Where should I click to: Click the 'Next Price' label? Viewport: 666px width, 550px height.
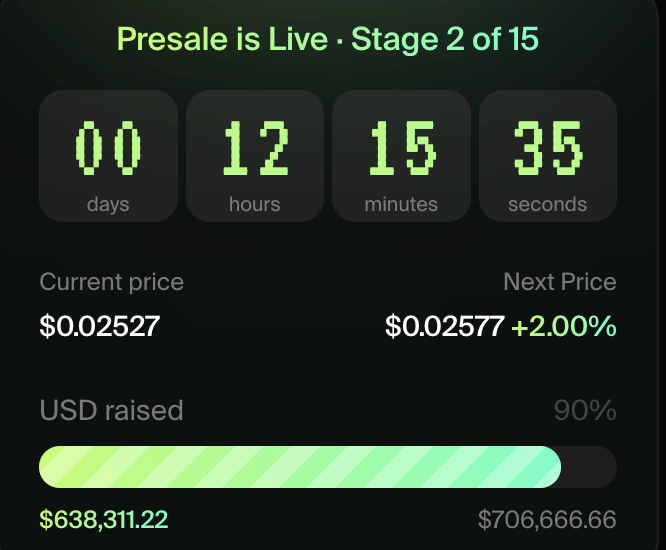pyautogui.click(x=560, y=282)
